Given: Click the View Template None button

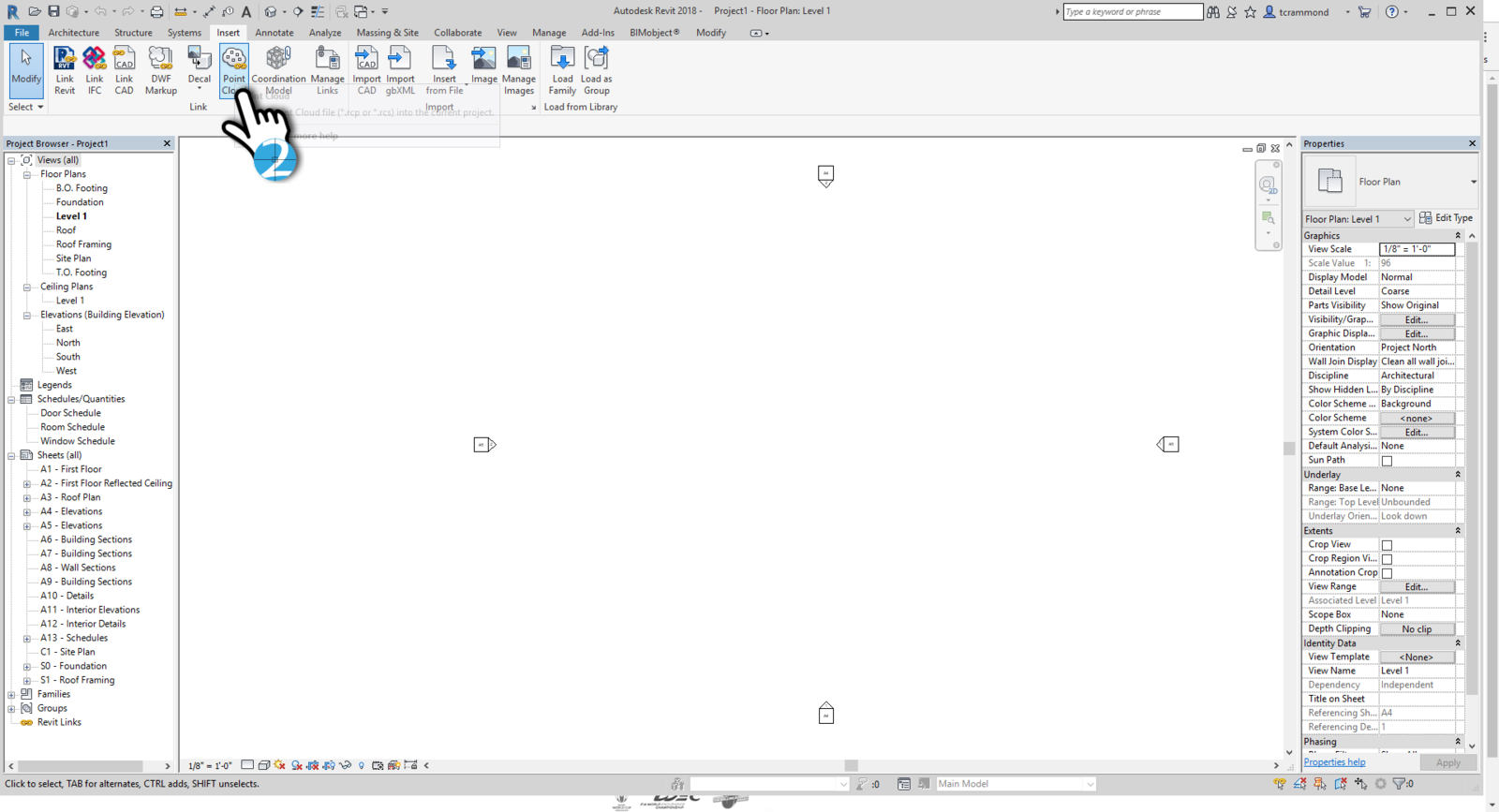Looking at the screenshot, I should (x=1417, y=657).
